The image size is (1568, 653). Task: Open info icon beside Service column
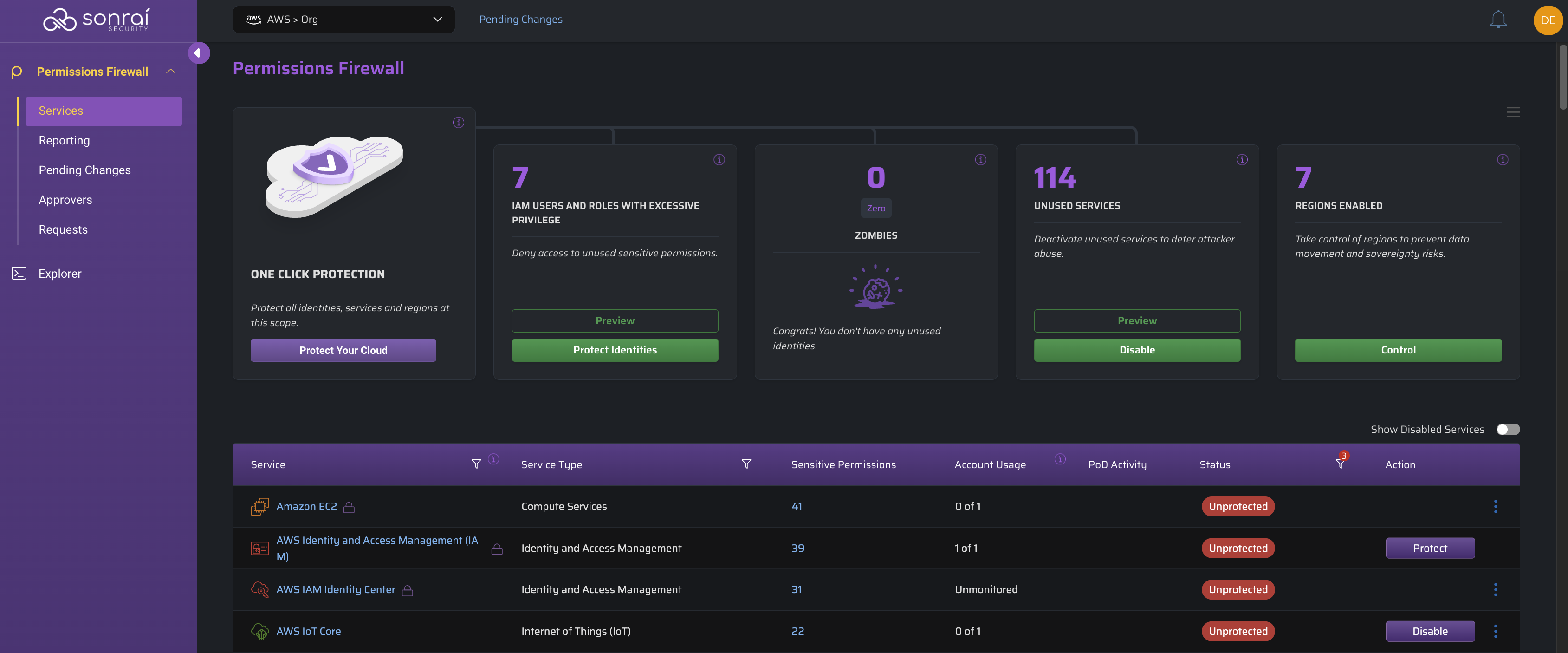[493, 459]
